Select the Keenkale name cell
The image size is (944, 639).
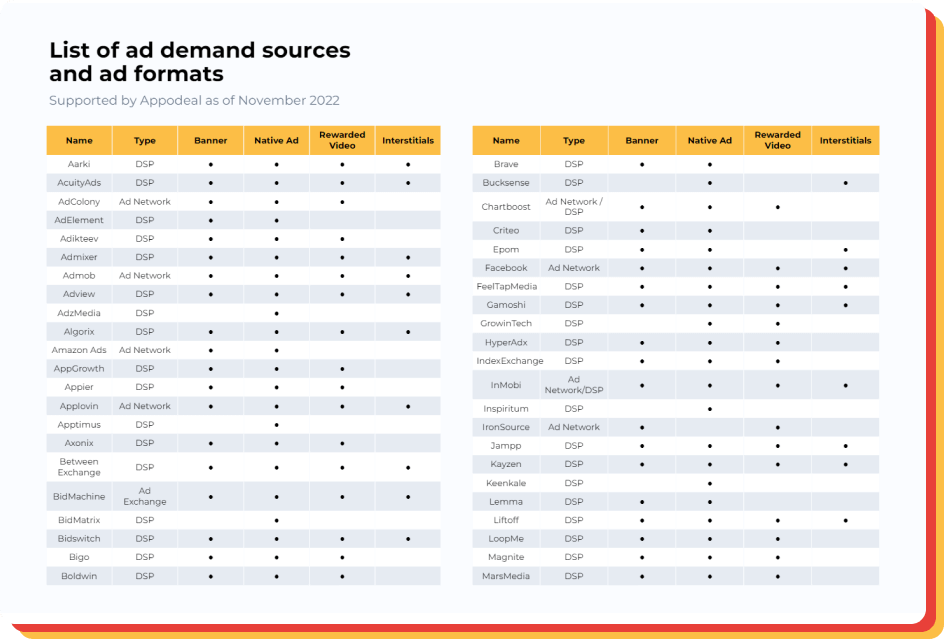point(506,483)
